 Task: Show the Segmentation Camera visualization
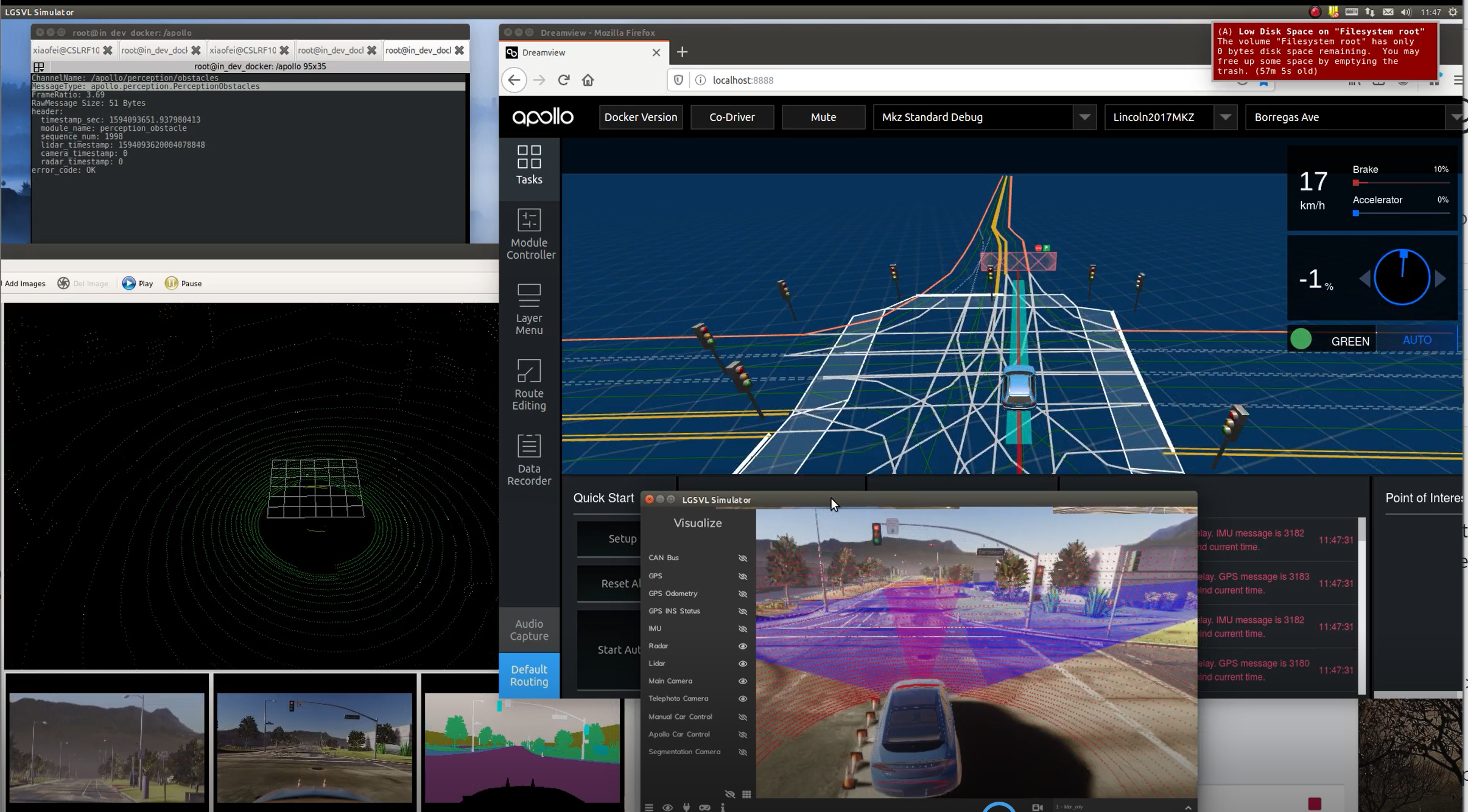(743, 752)
